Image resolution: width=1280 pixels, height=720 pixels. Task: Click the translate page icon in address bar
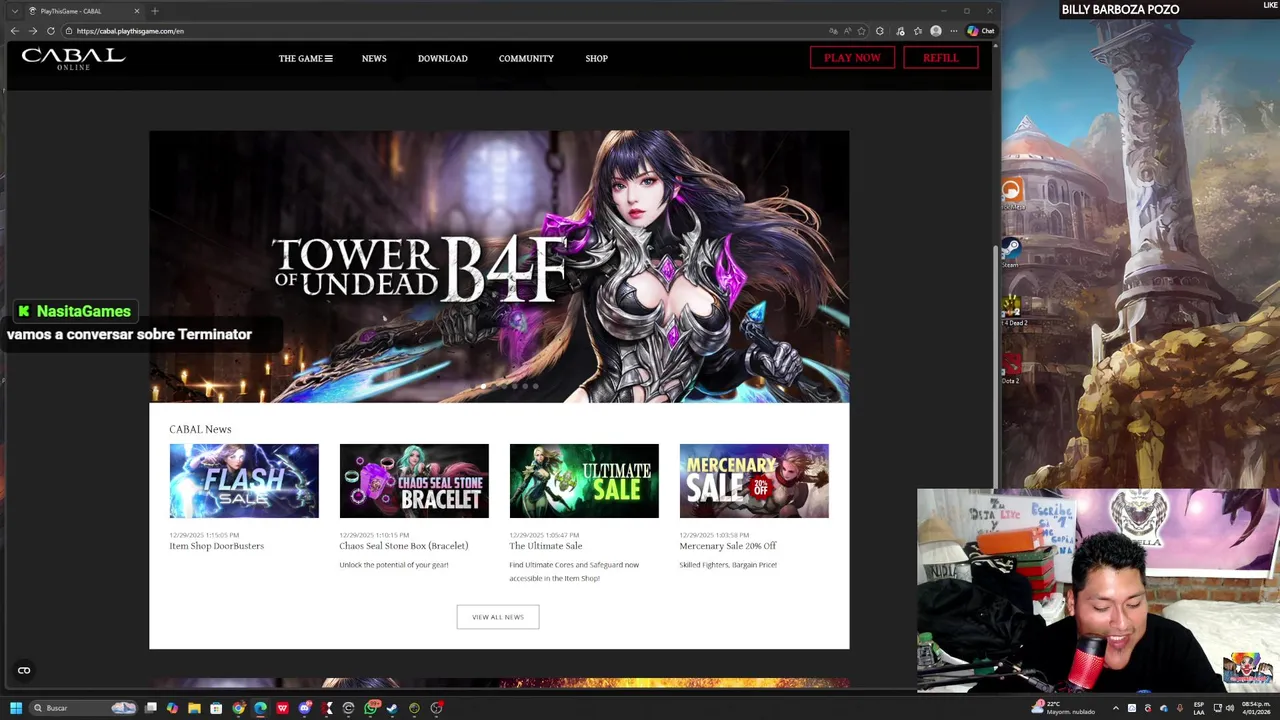click(834, 31)
